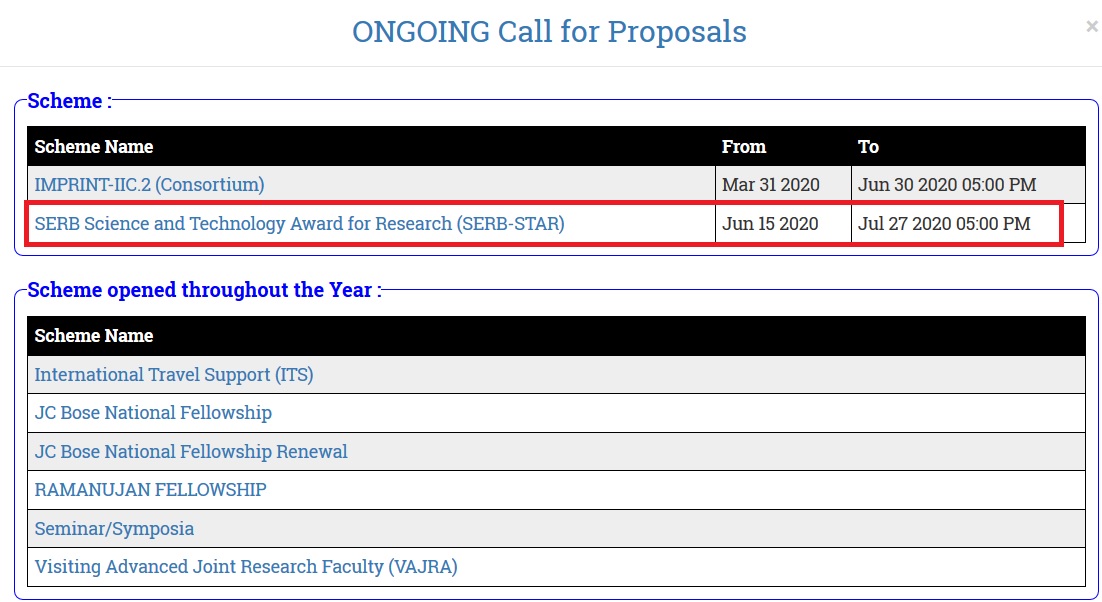1102x602 pixels.
Task: Select the Jun 15 2020 start date cell
Action: pyautogui.click(x=783, y=223)
